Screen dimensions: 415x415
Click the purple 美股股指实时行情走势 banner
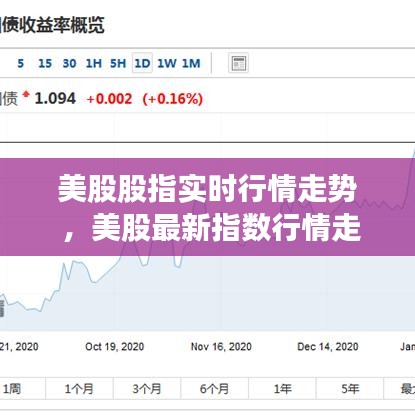pos(207,207)
